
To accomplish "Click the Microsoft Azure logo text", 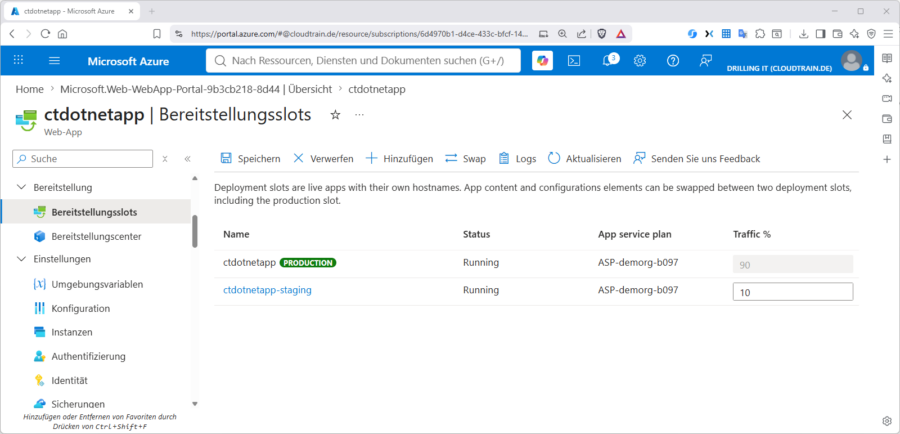I will click(x=128, y=61).
